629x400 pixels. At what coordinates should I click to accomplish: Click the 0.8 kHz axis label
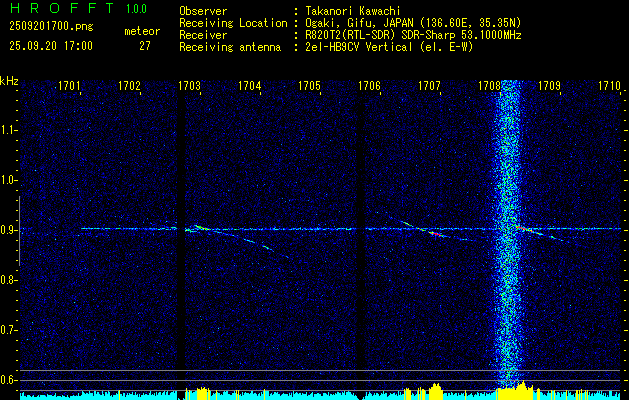[x=7, y=280]
